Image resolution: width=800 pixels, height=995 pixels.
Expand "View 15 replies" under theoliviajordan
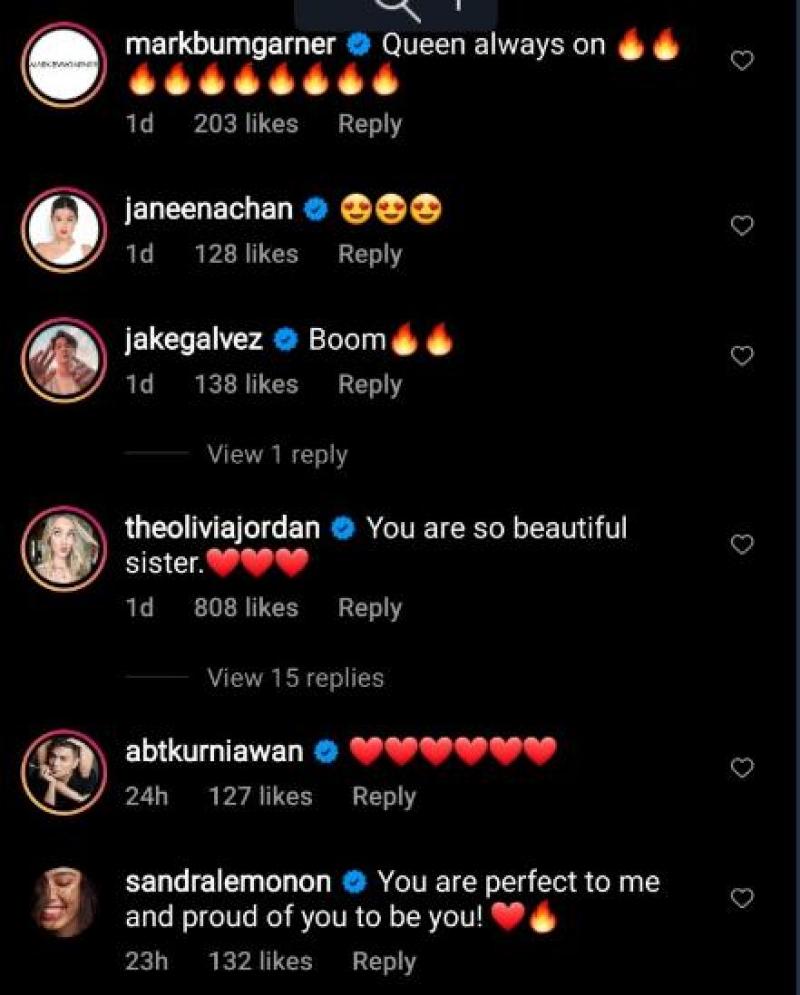pyautogui.click(x=295, y=678)
